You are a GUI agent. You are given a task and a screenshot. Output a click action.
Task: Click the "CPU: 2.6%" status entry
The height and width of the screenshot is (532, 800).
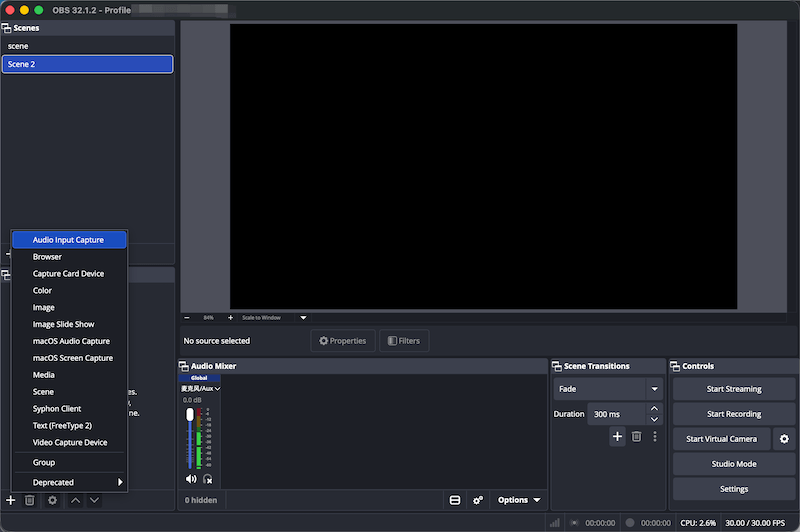coord(698,523)
